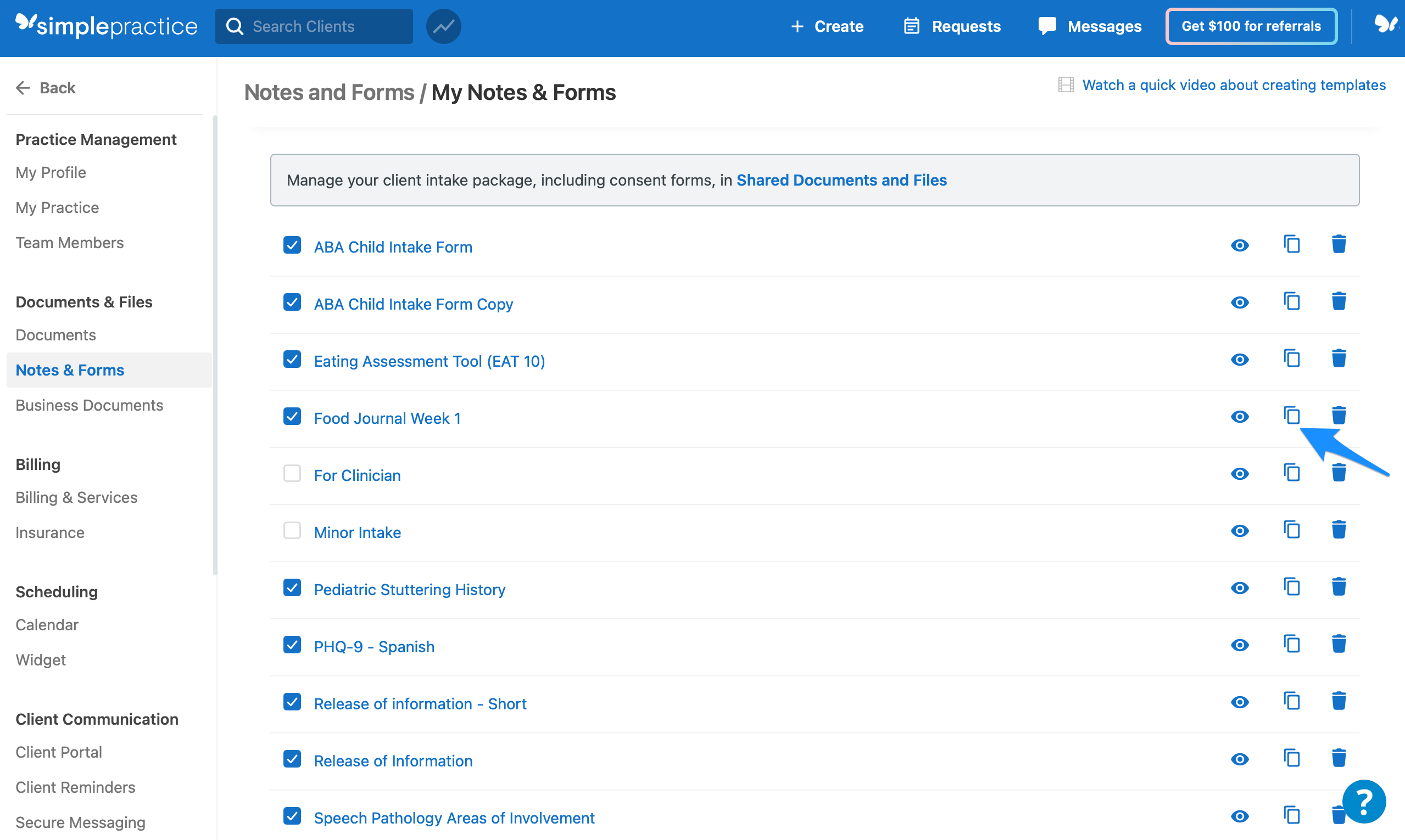The image size is (1405, 840).
Task: Open Insurance settings
Action: (49, 533)
